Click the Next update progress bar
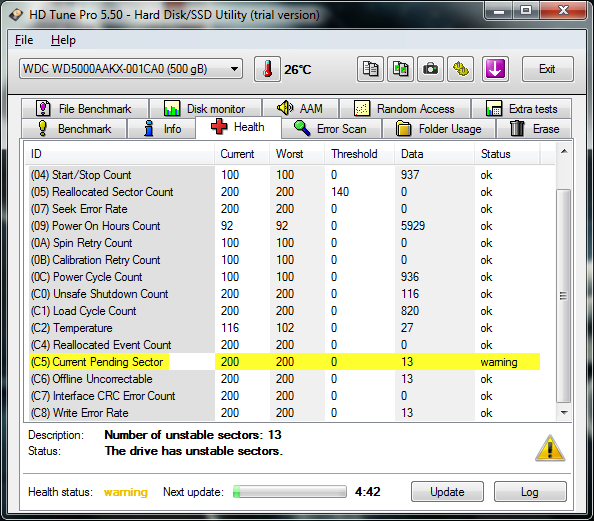Screen dimensions: 594x521 tap(289, 492)
